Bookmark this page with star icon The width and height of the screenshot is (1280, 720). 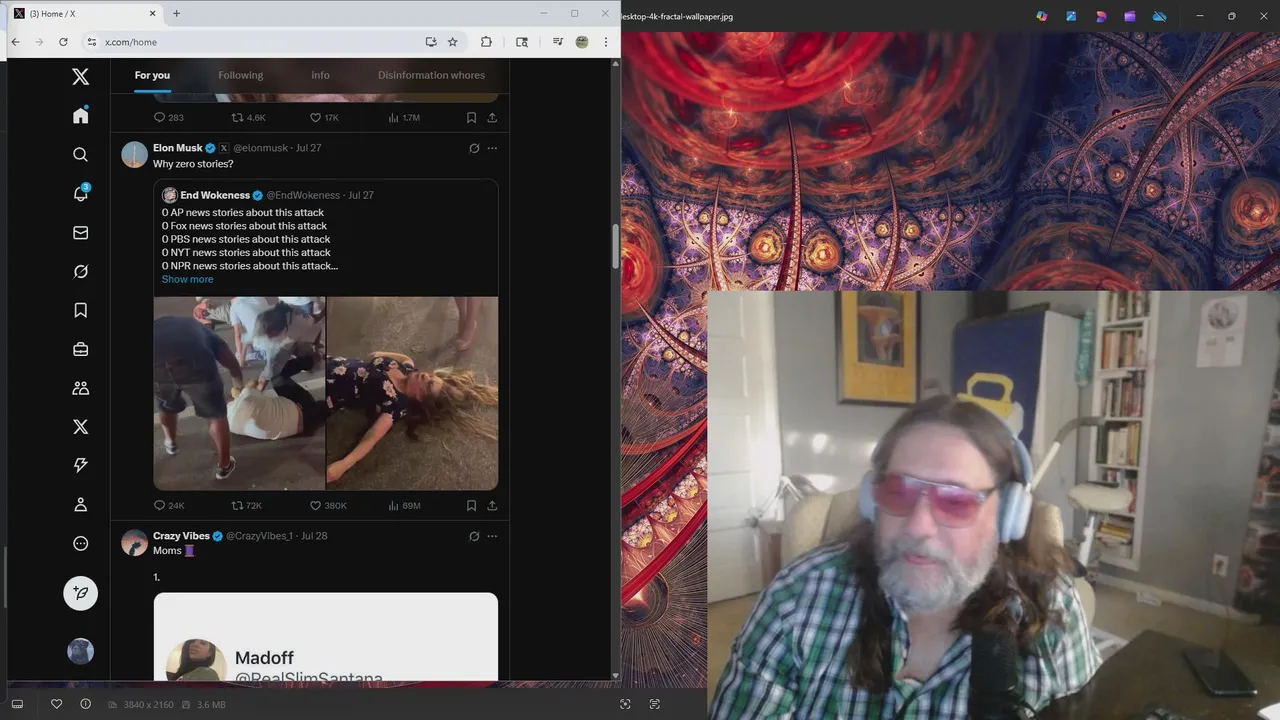coord(453,42)
